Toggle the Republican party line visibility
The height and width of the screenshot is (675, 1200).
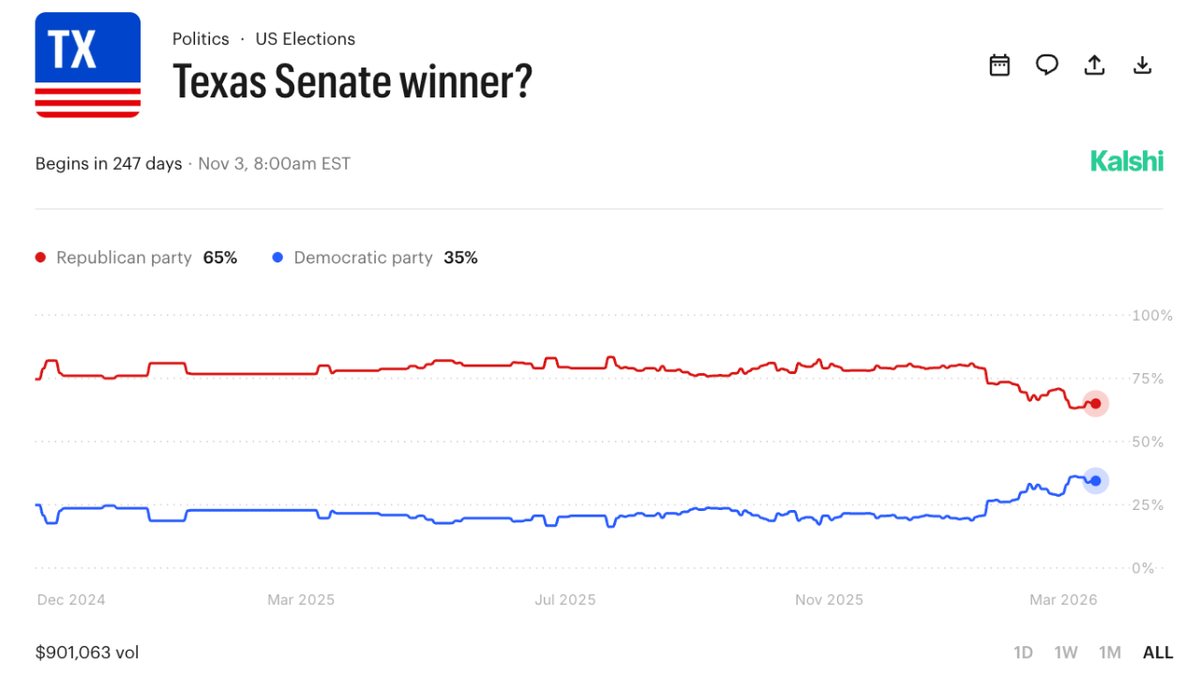pos(124,257)
